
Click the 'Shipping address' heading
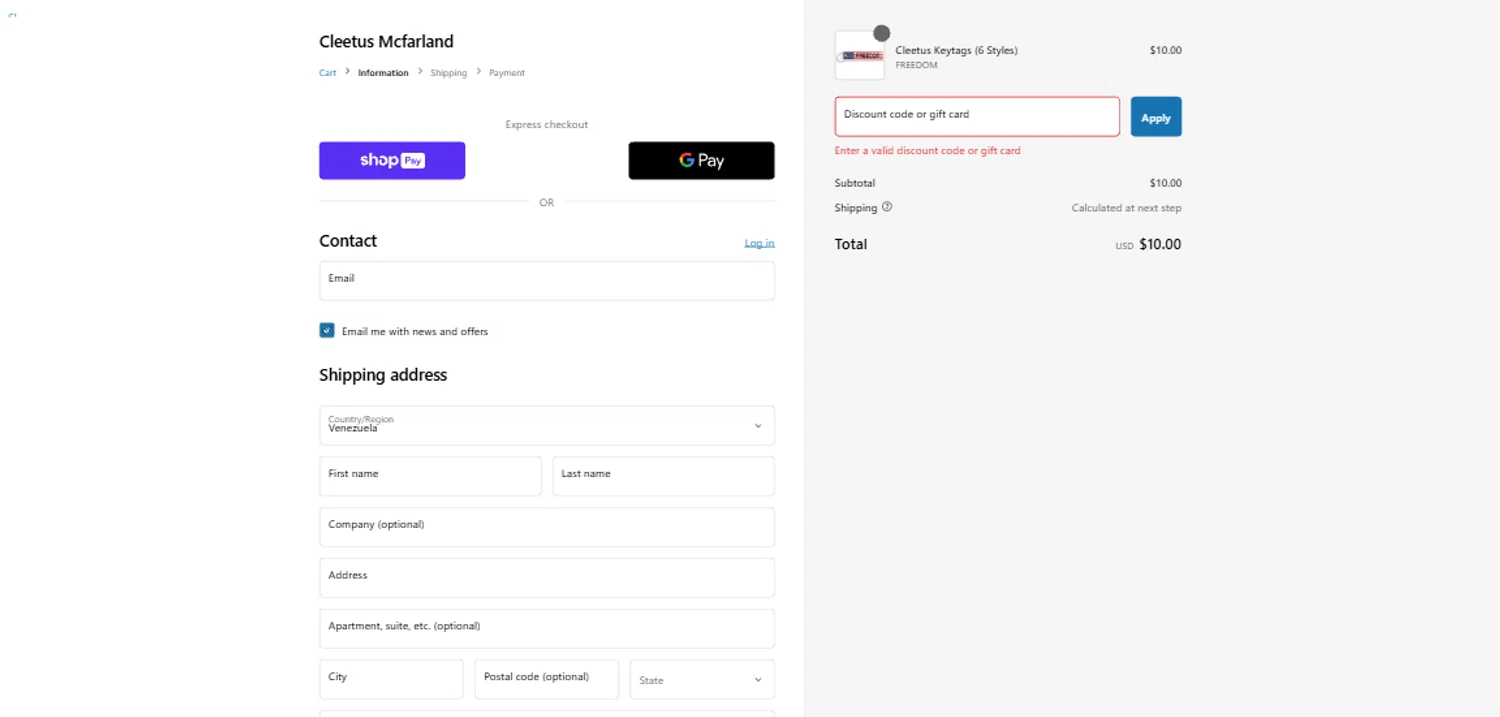coord(383,375)
